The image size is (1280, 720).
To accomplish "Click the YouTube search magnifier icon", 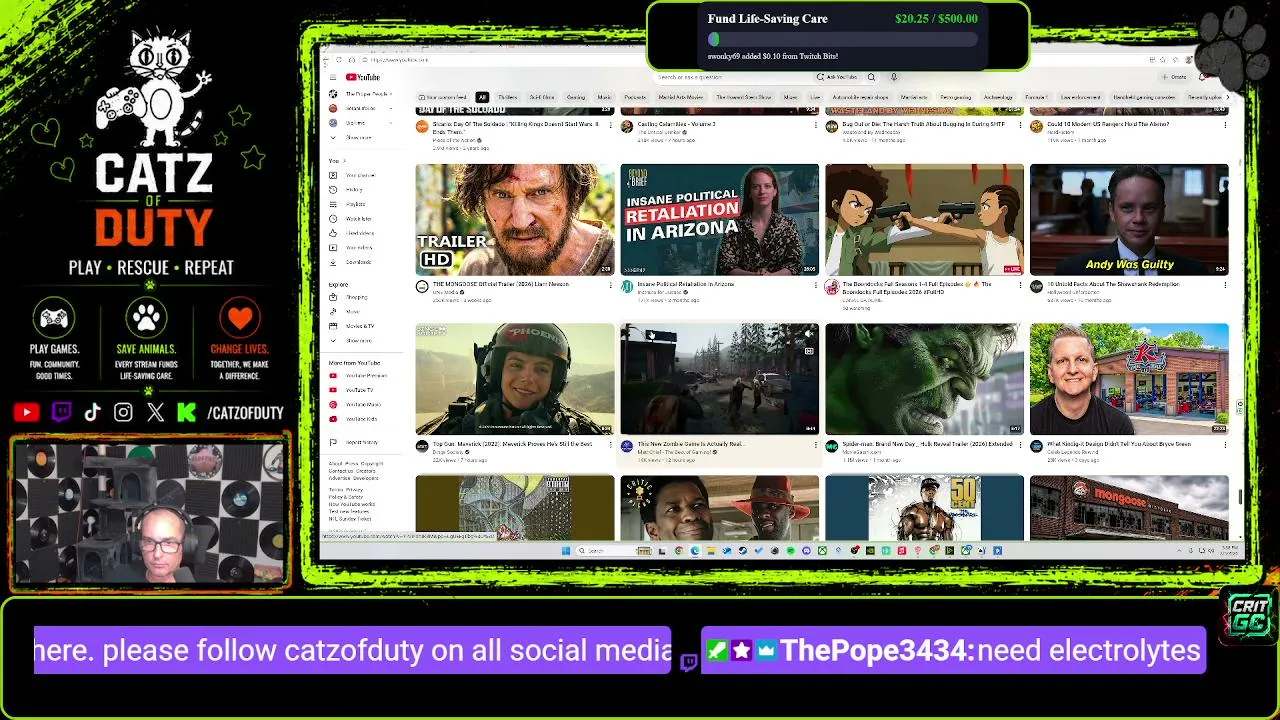I will pos(871,77).
